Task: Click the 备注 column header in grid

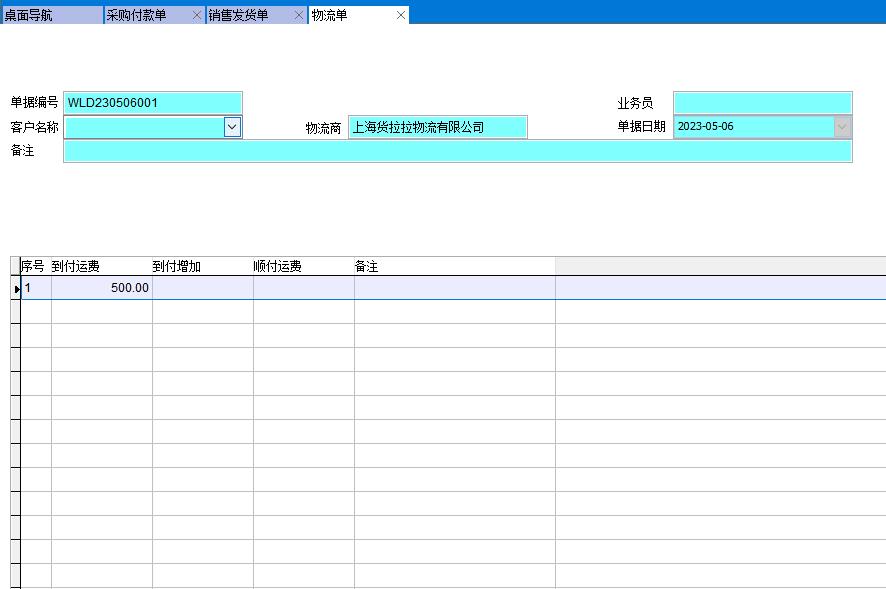Action: click(x=454, y=266)
